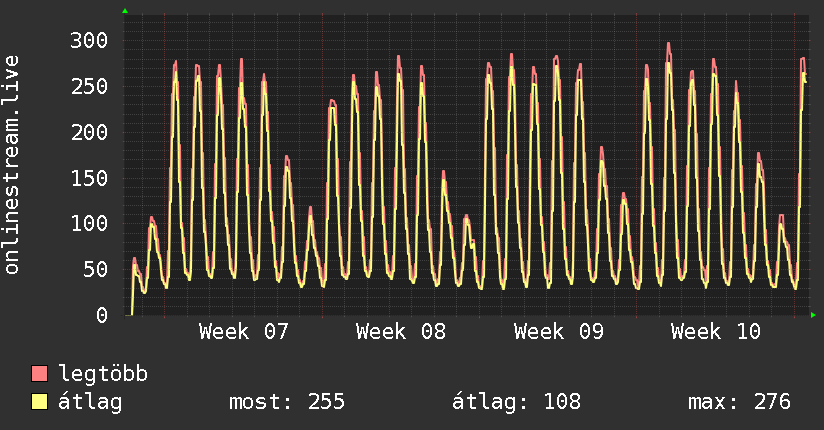Click the 150 y-axis tick label

click(x=89, y=178)
